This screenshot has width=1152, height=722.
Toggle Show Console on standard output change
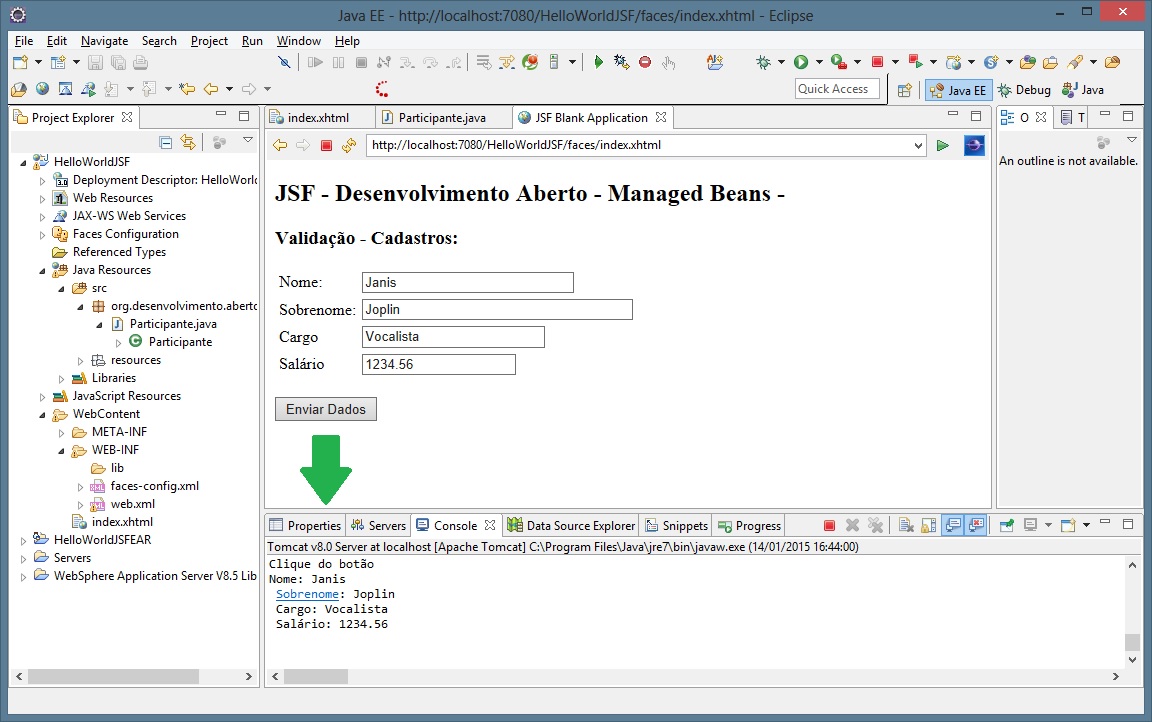(x=953, y=526)
